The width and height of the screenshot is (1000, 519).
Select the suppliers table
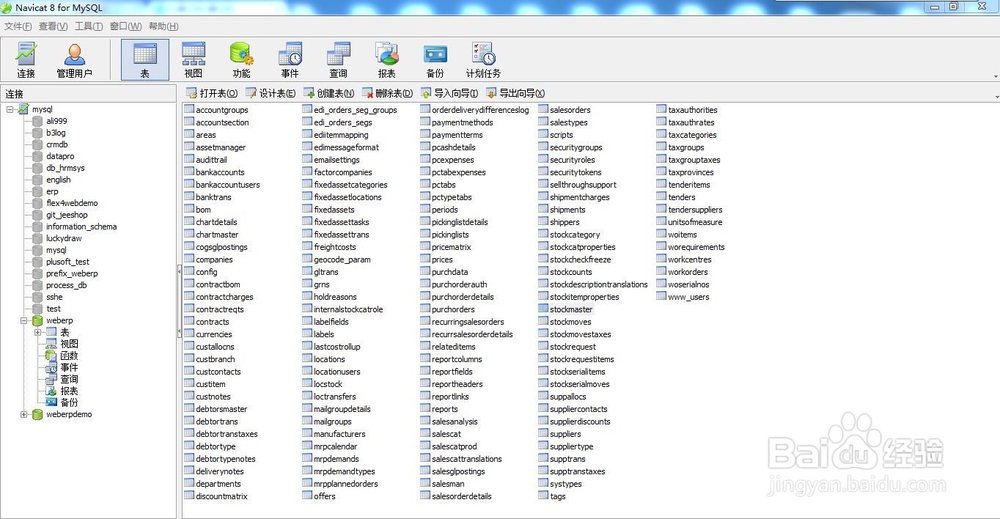point(565,434)
